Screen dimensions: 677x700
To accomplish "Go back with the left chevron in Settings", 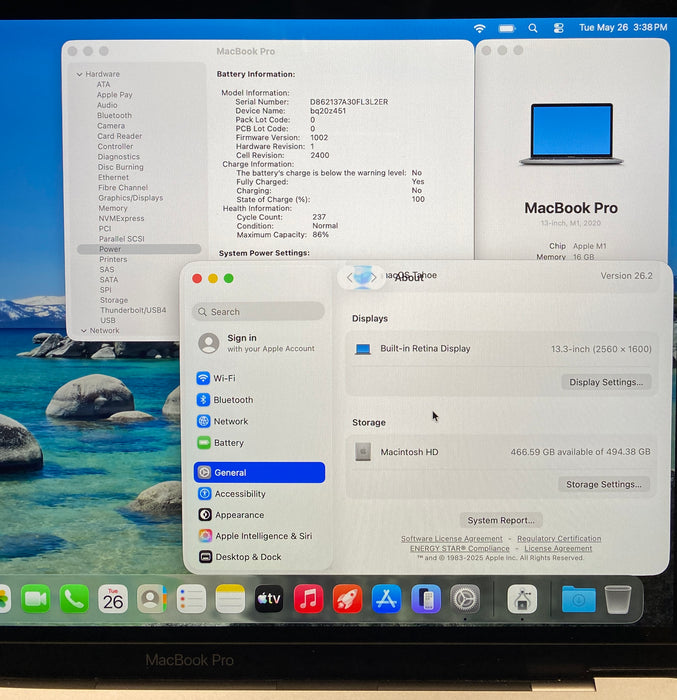I will pyautogui.click(x=350, y=277).
